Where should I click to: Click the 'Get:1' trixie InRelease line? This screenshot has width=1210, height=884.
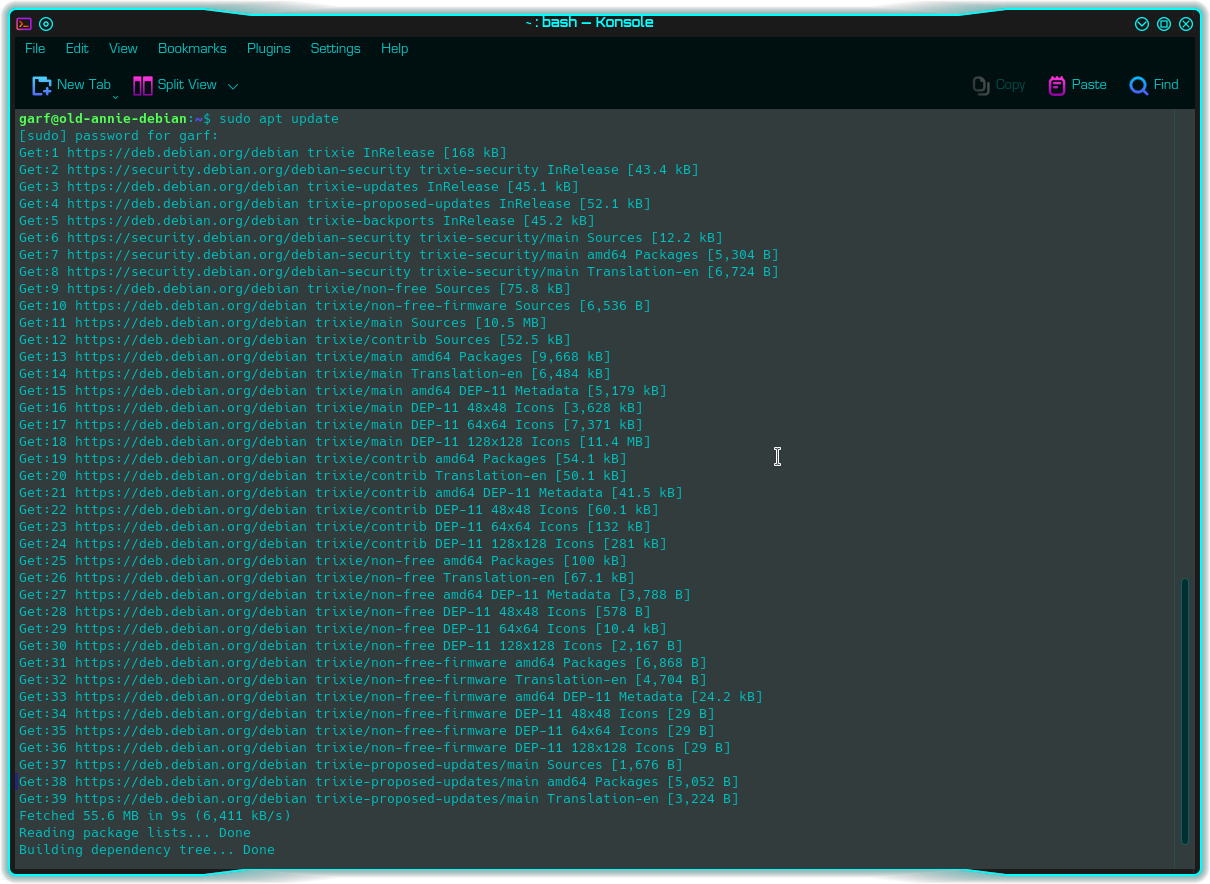pos(263,153)
